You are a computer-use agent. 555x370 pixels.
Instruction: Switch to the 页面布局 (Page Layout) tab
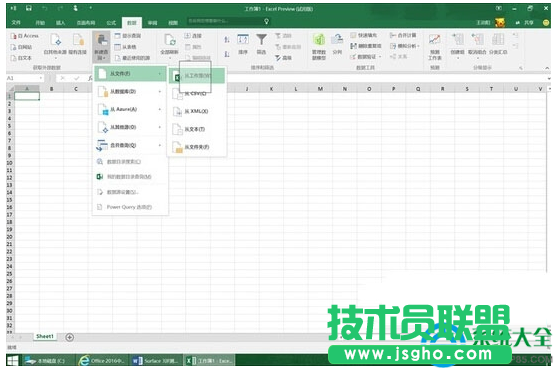click(86, 23)
